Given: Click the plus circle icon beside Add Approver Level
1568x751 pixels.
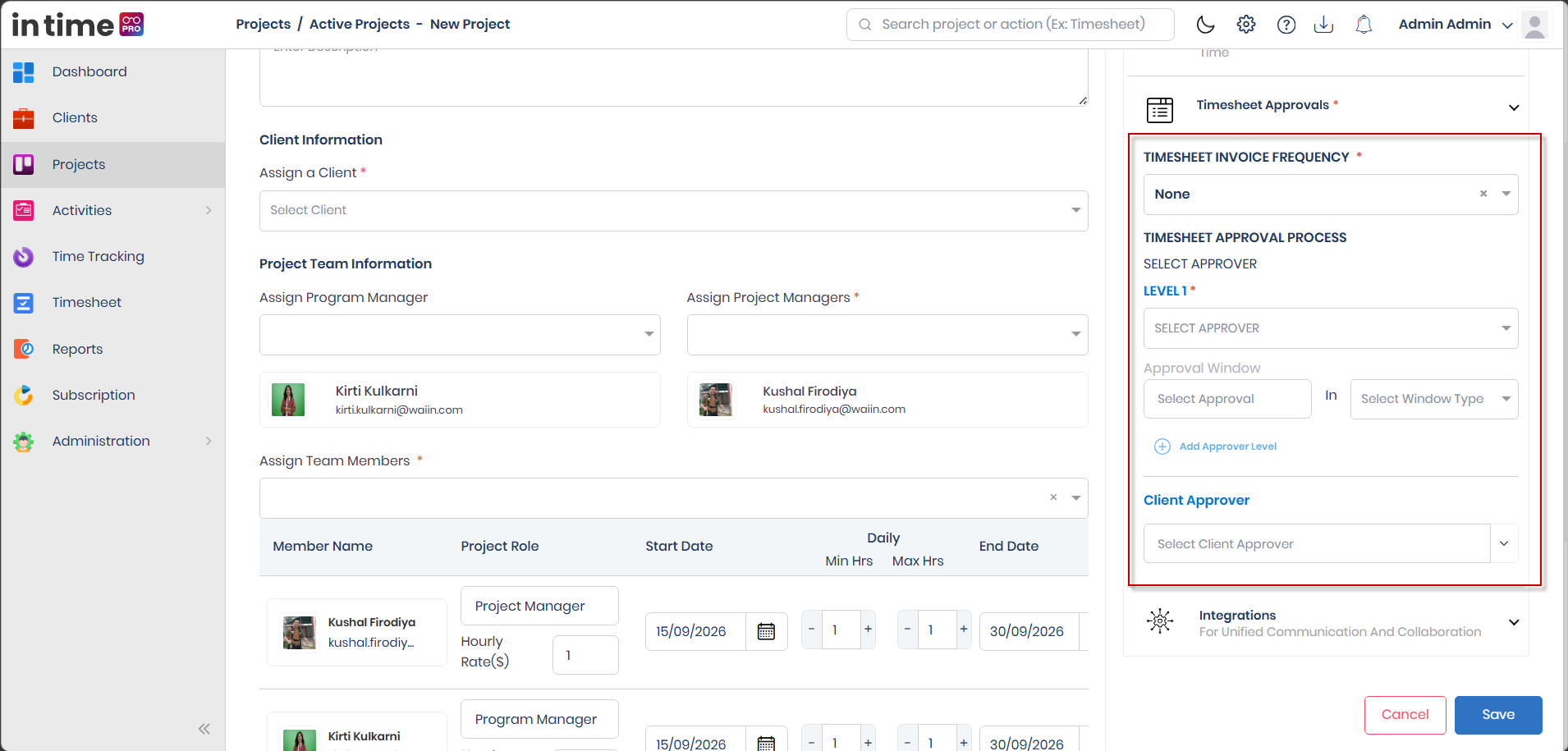Looking at the screenshot, I should click(x=1162, y=446).
